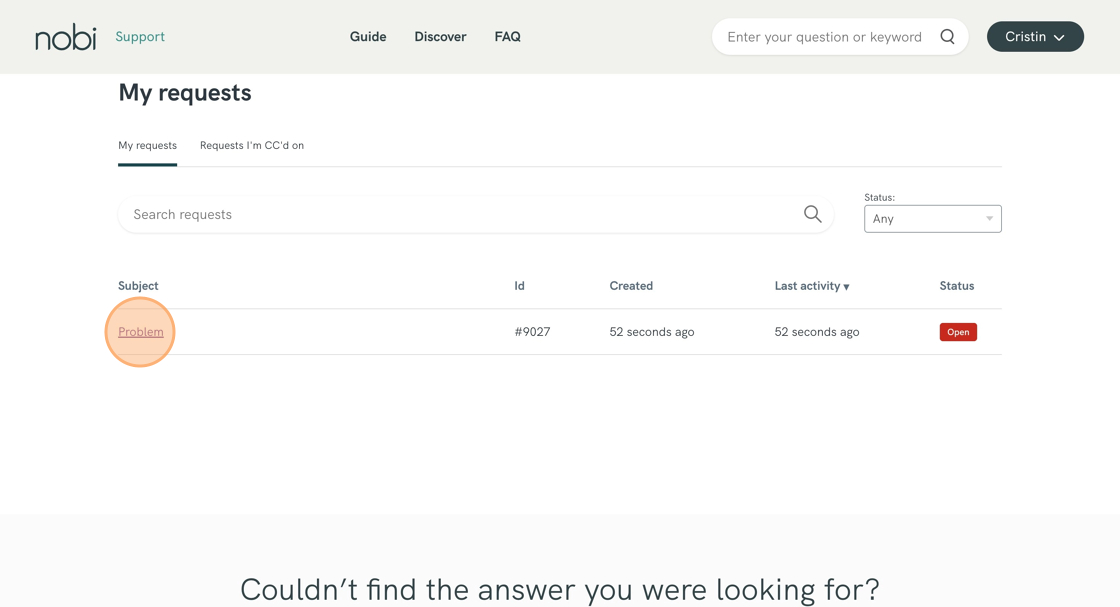Click the Subject column header

pyautogui.click(x=138, y=286)
